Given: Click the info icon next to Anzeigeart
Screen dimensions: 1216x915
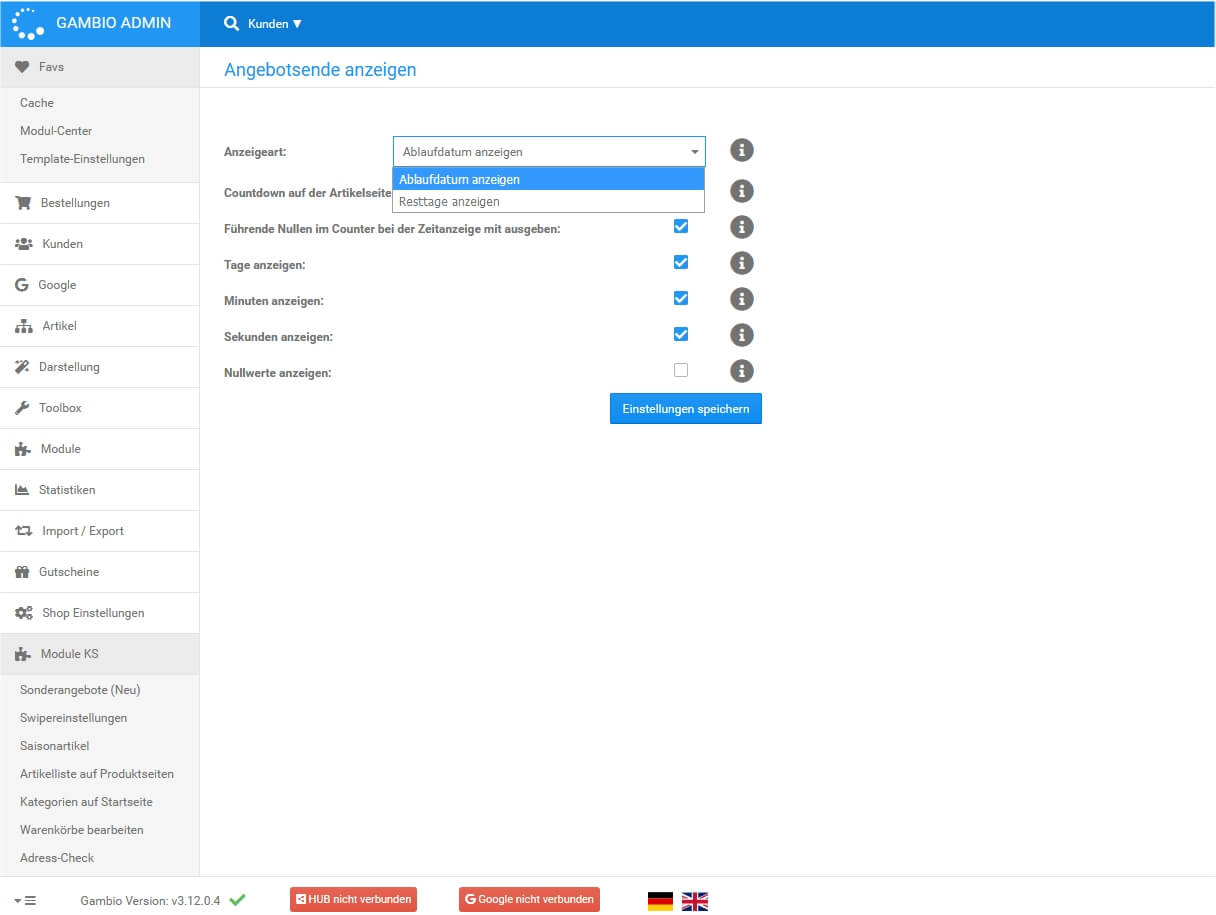Looking at the screenshot, I should click(x=741, y=150).
